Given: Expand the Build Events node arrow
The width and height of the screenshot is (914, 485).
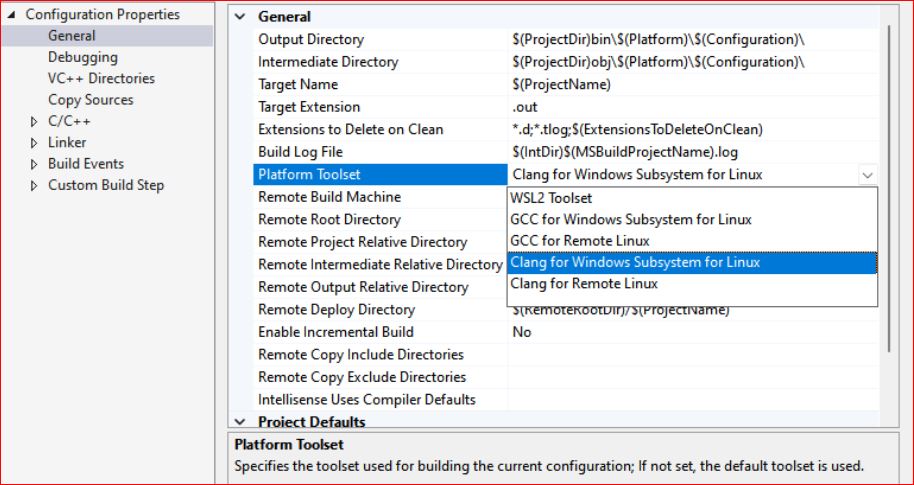Looking at the screenshot, I should point(34,165).
